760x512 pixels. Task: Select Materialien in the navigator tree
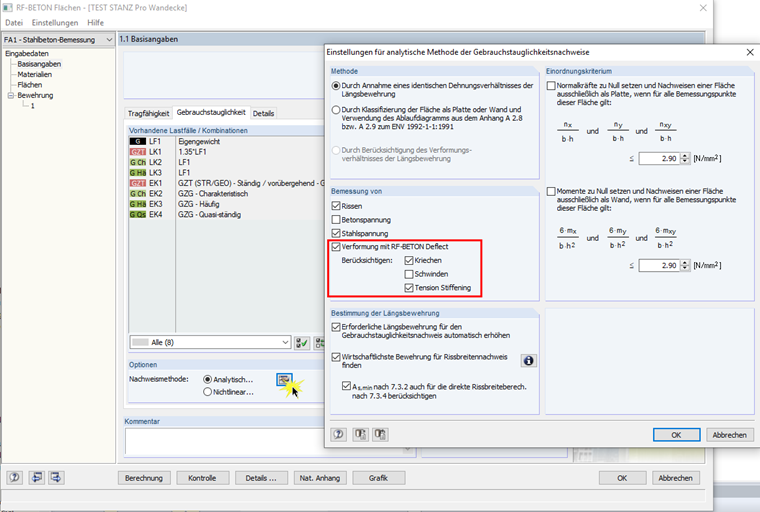click(x=34, y=74)
